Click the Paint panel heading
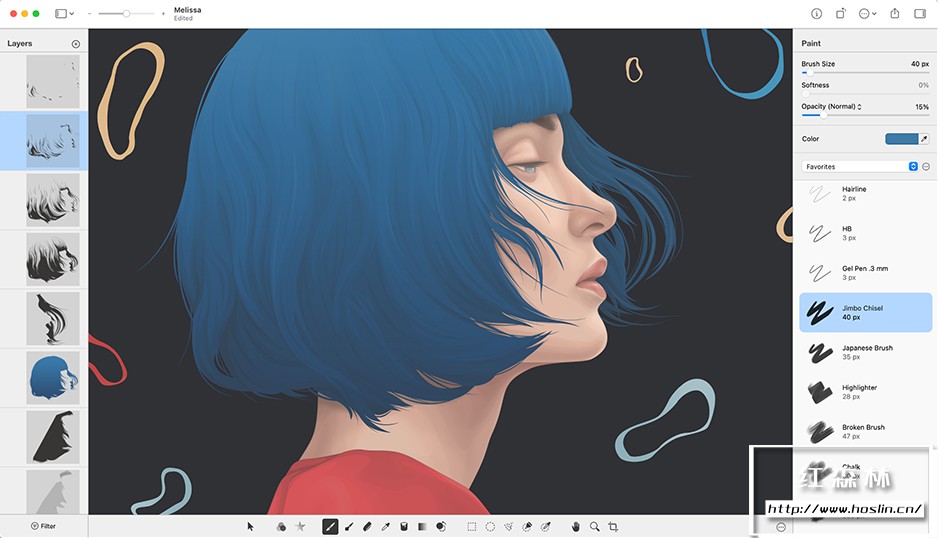This screenshot has height=538, width=938. point(811,43)
